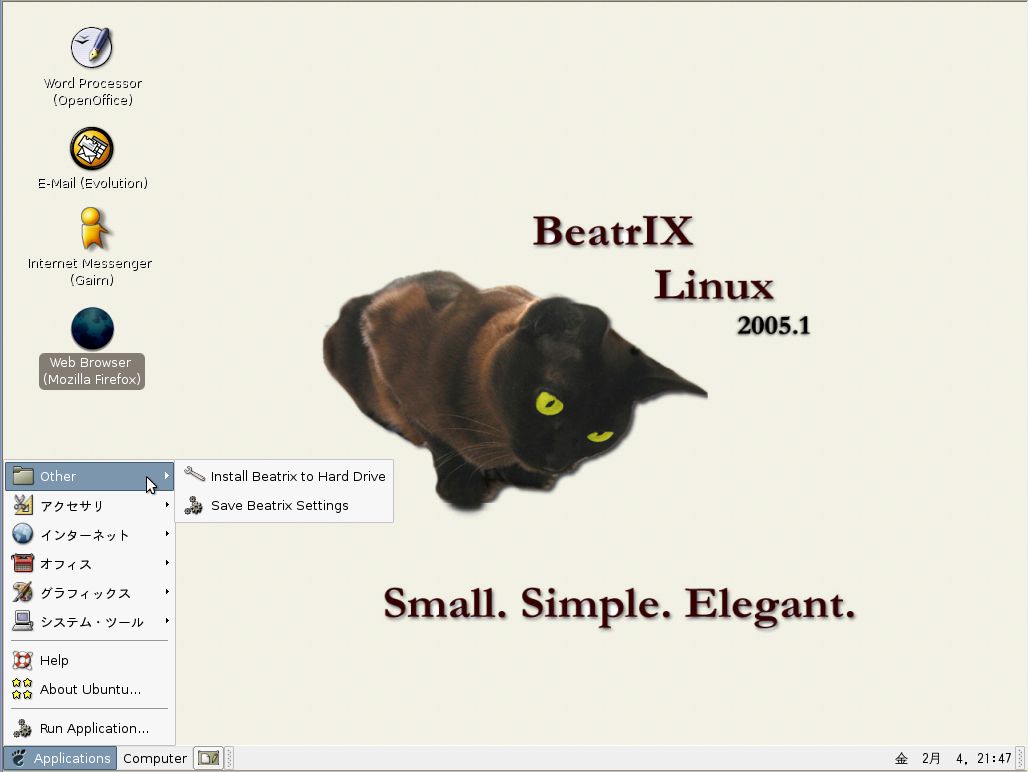Screen dimensions: 1029x772
Task: Expand the Other submenu arrow
Action: (x=167, y=475)
